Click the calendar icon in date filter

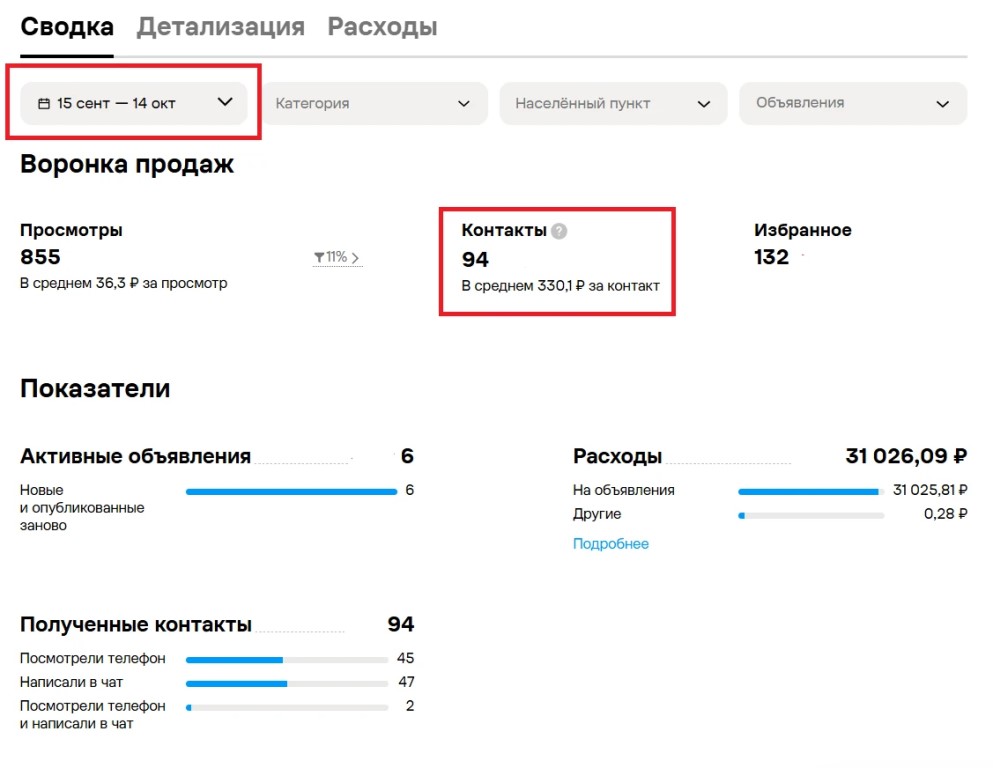(x=44, y=103)
